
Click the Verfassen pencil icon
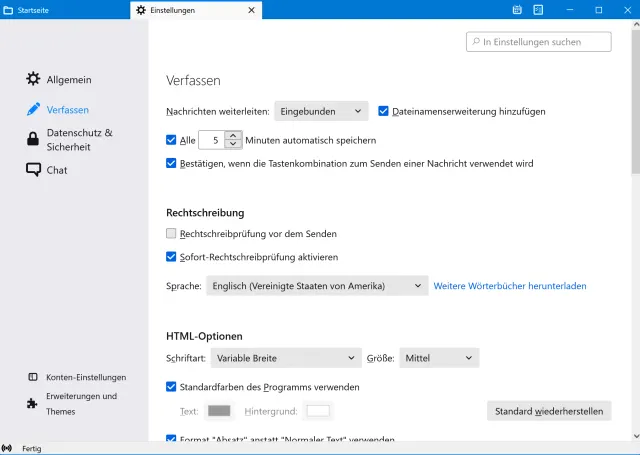33,109
